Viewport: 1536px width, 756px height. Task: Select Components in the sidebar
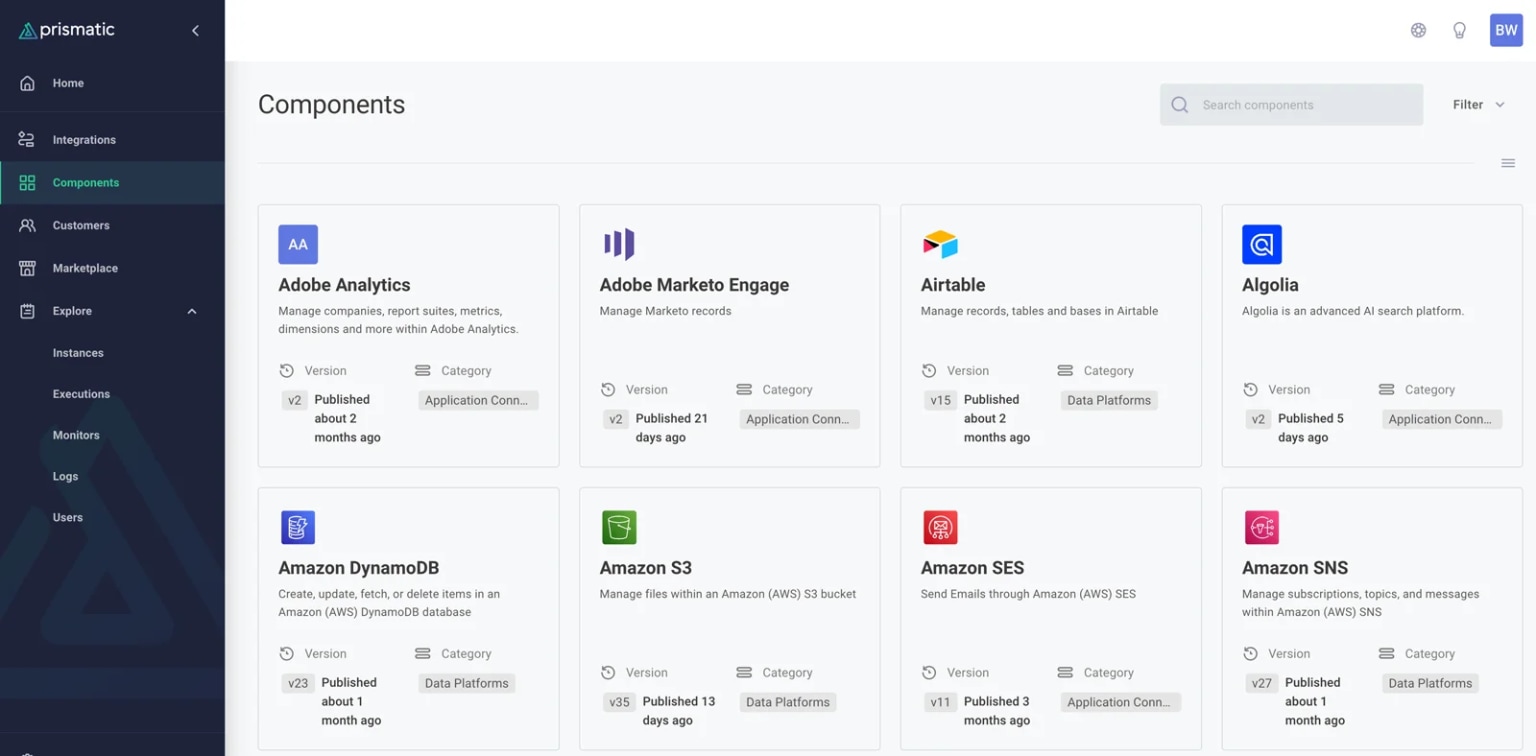112,183
